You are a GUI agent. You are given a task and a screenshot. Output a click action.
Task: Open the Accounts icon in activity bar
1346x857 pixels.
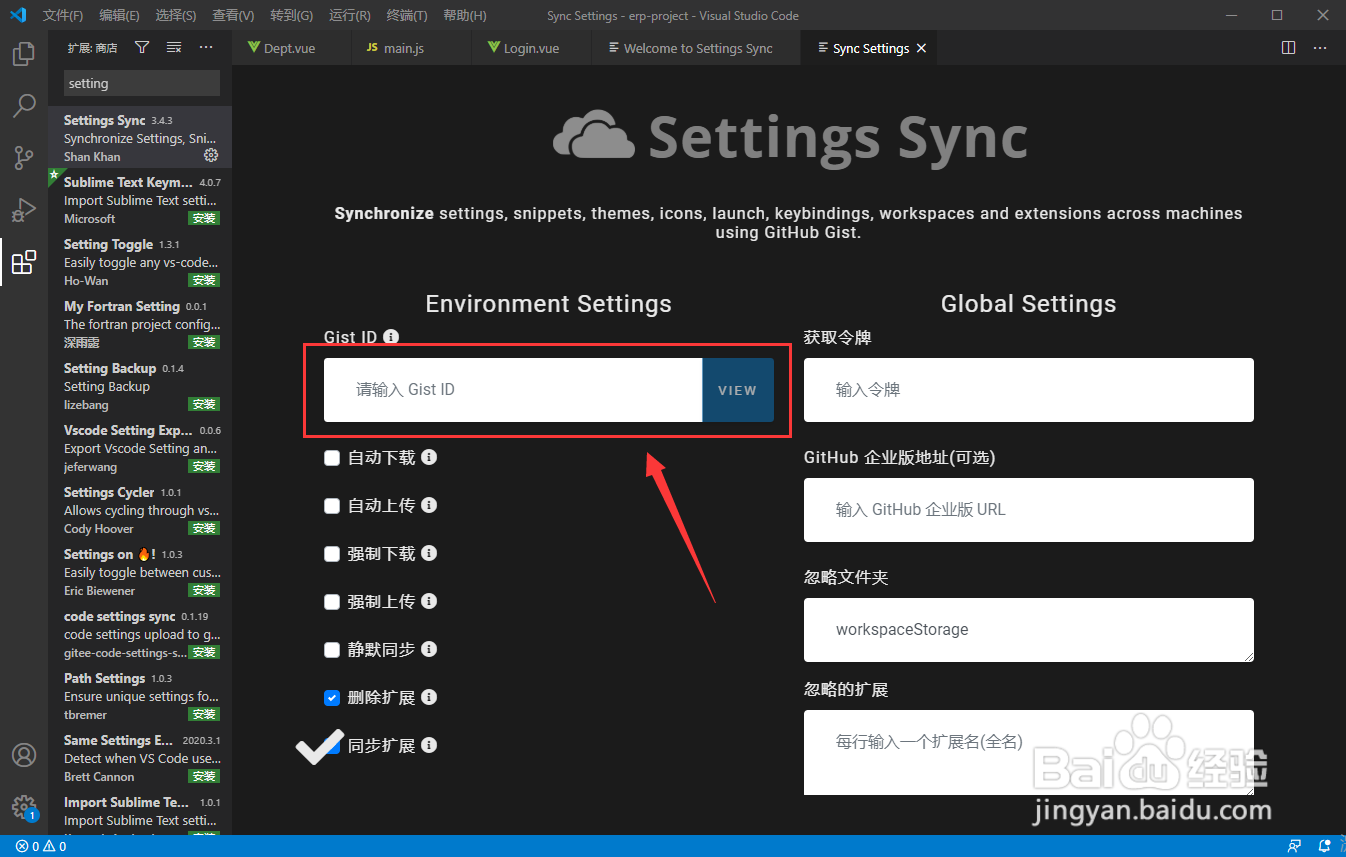click(24, 755)
